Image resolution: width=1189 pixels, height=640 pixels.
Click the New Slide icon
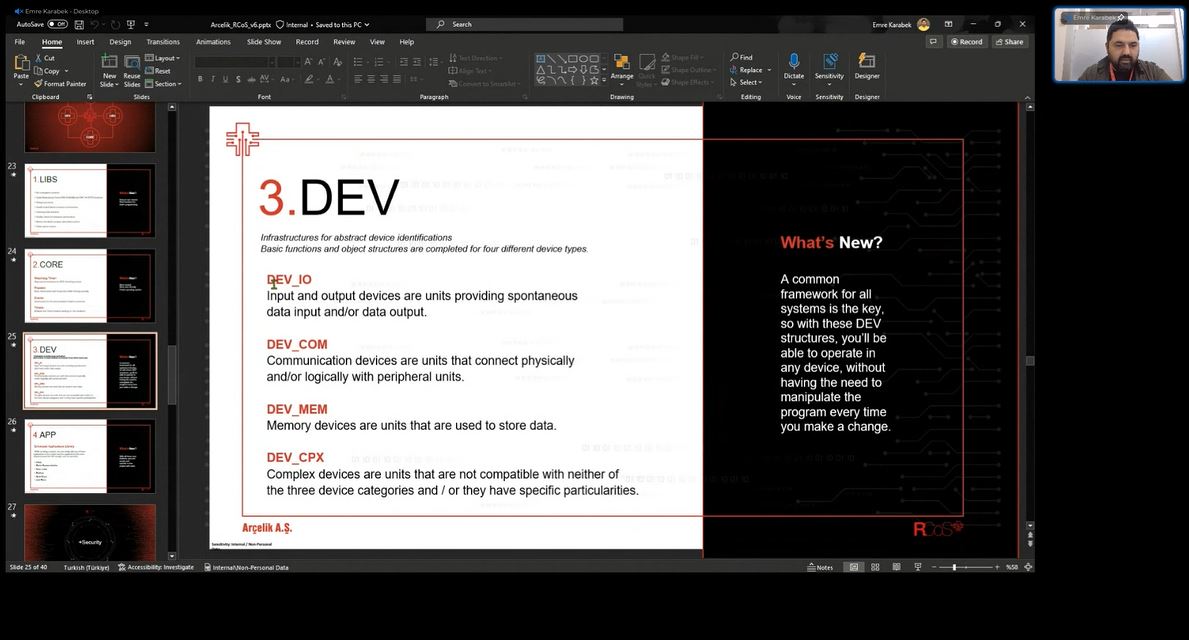point(110,62)
